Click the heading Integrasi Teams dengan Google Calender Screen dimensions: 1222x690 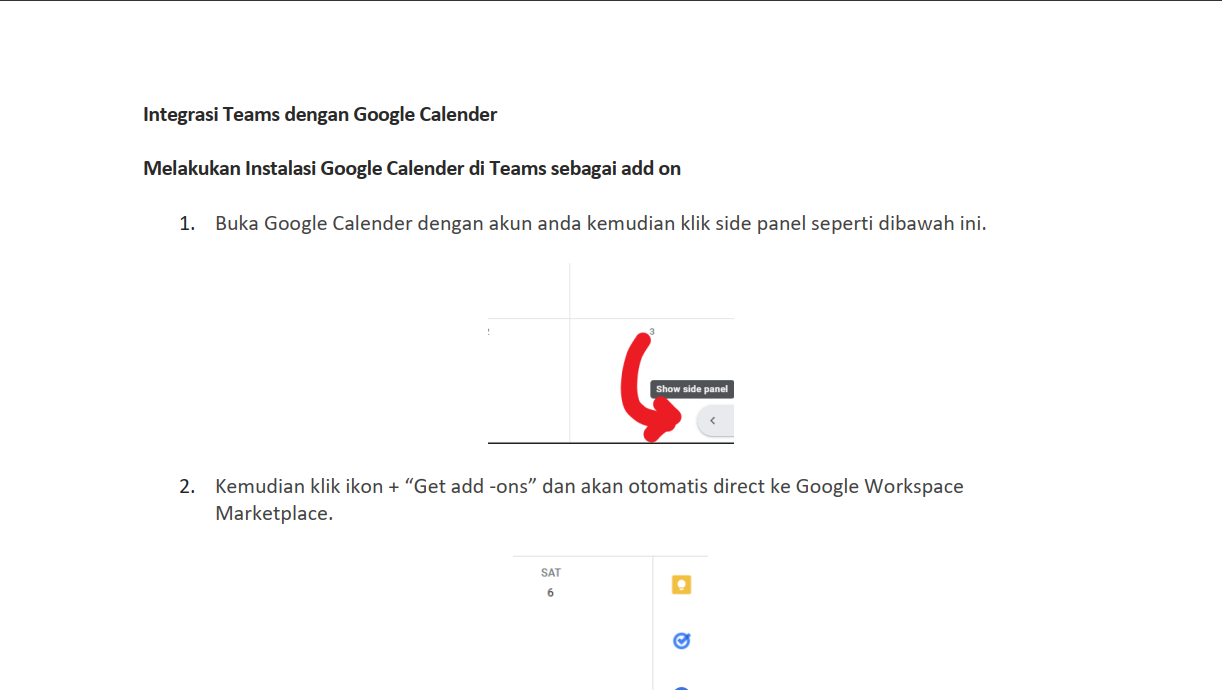320,114
